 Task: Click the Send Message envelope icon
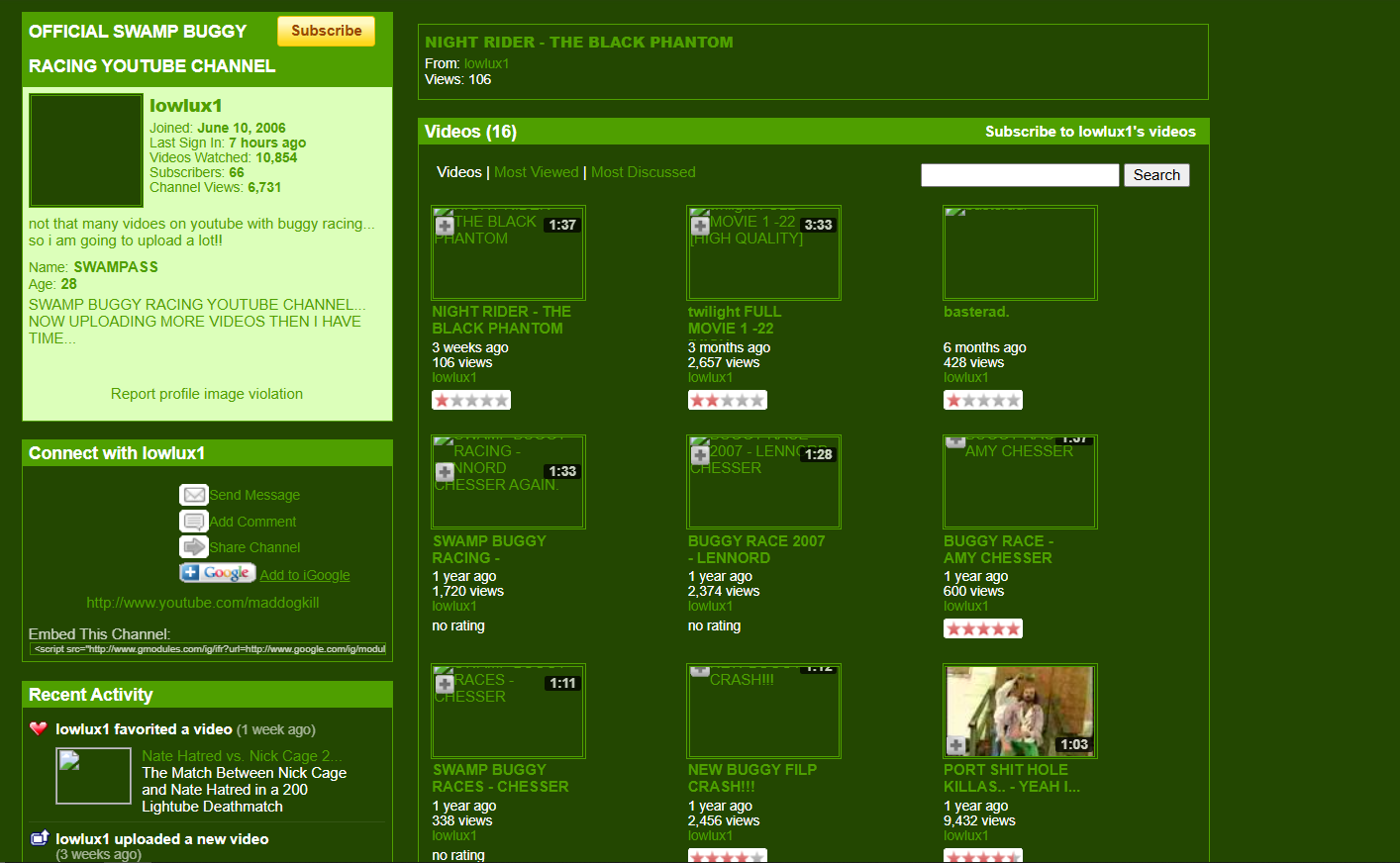[x=194, y=495]
